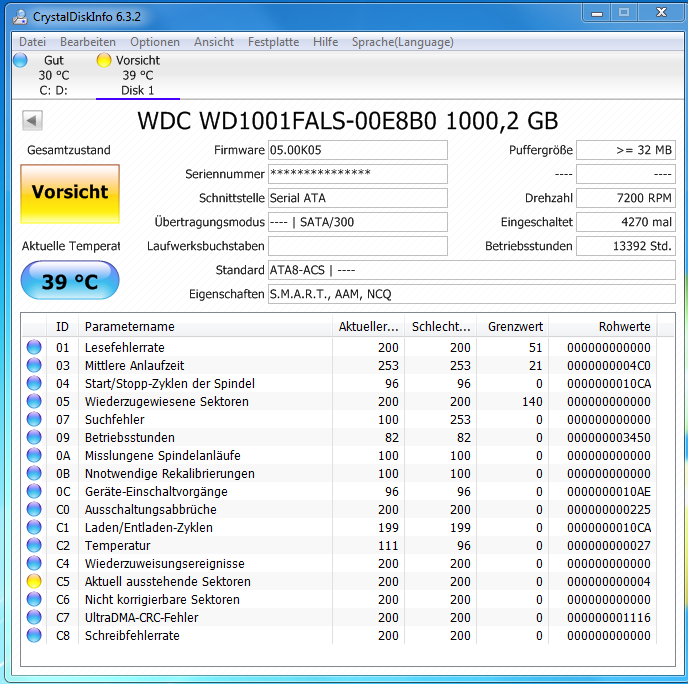Click the Eigenschaften field S.M.A.R.T., AAM, NCQ
This screenshot has width=688, height=684.
coord(472,294)
